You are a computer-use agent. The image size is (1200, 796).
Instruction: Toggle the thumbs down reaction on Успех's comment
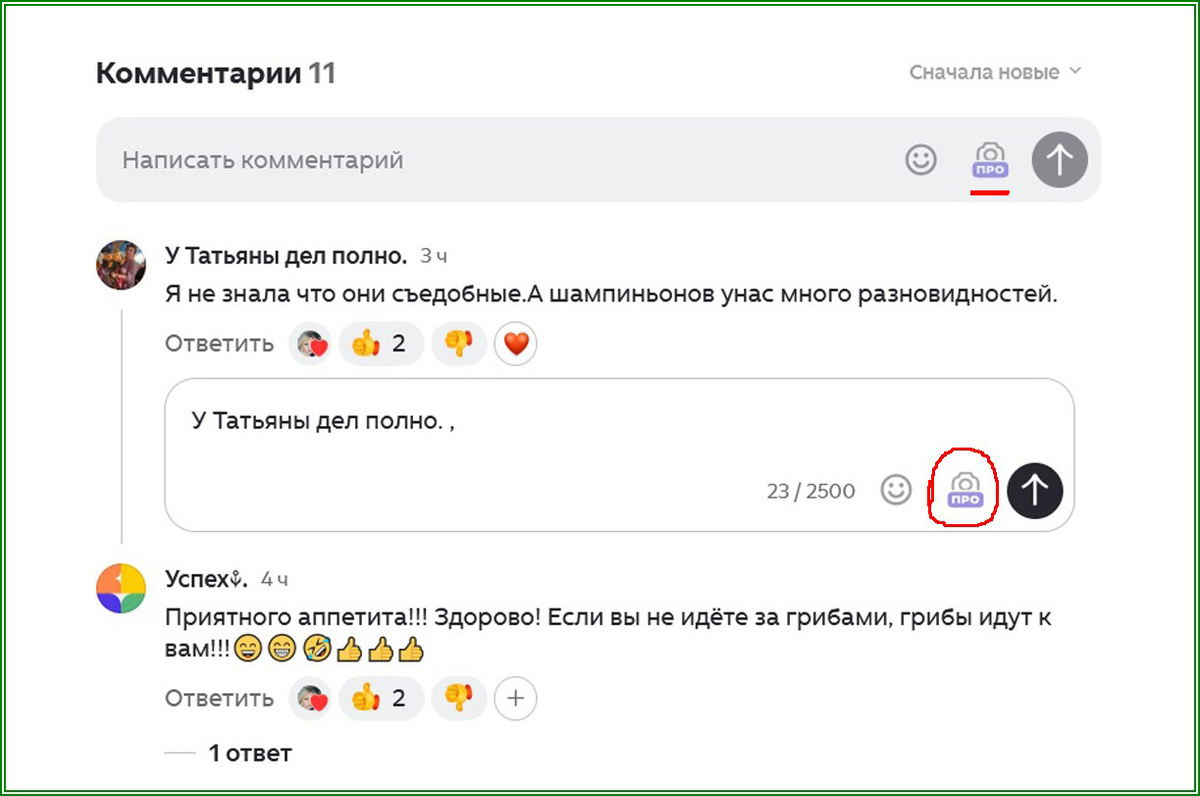click(459, 698)
